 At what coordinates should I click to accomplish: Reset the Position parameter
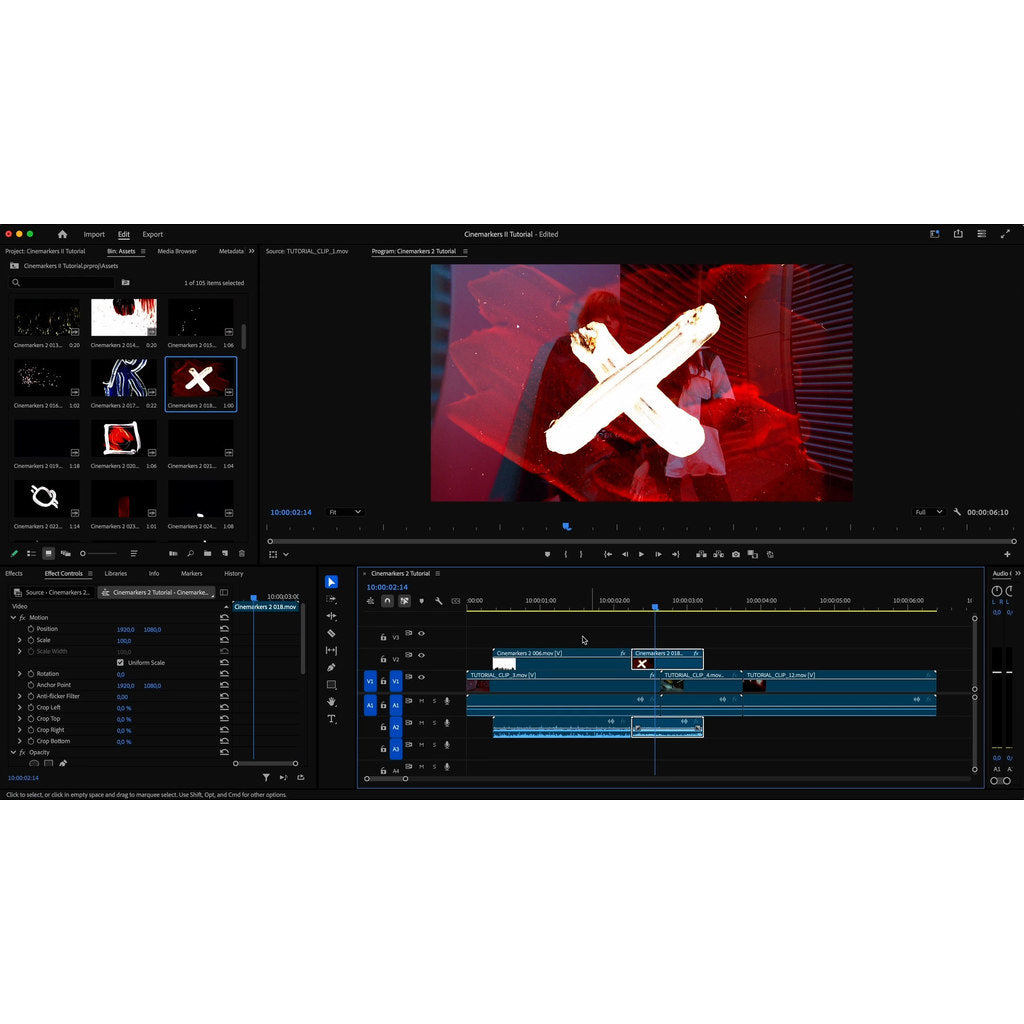coord(225,629)
